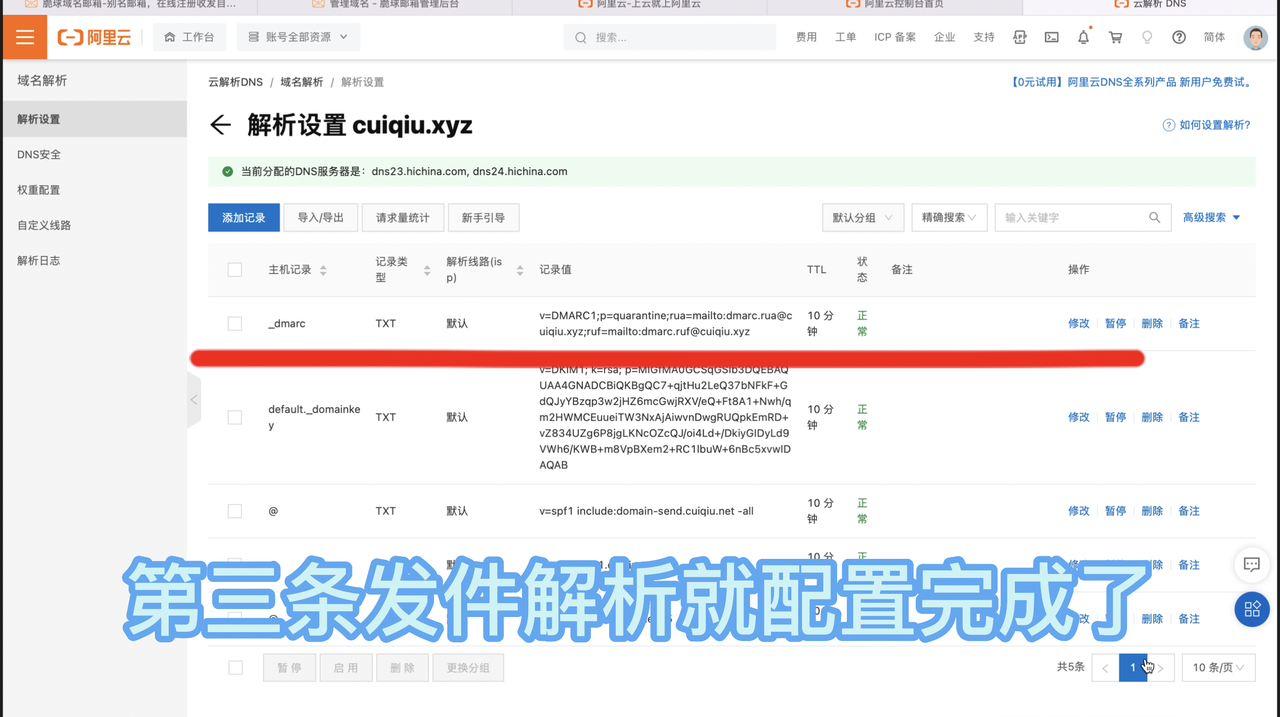Open the 工作台 button
This screenshot has height=717, width=1280.
pos(189,37)
